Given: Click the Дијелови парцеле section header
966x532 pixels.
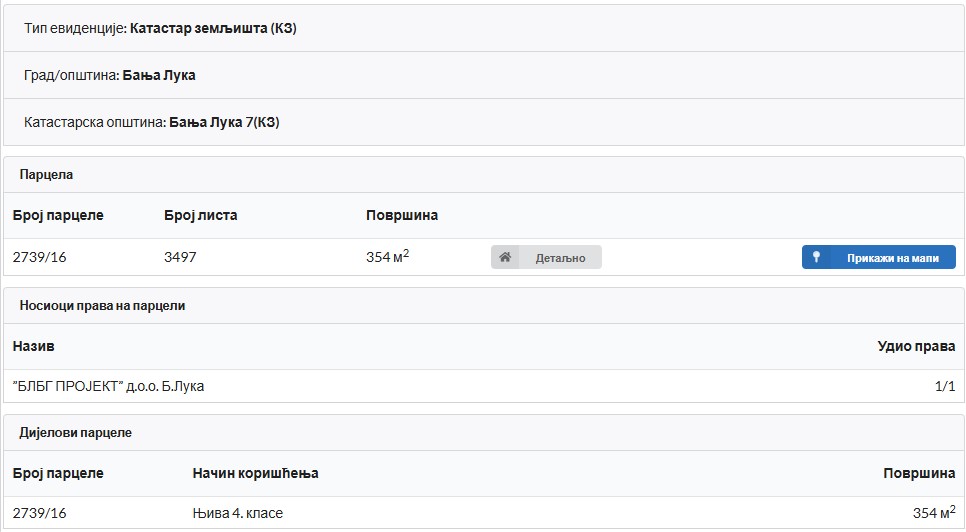Looking at the screenshot, I should point(75,433).
